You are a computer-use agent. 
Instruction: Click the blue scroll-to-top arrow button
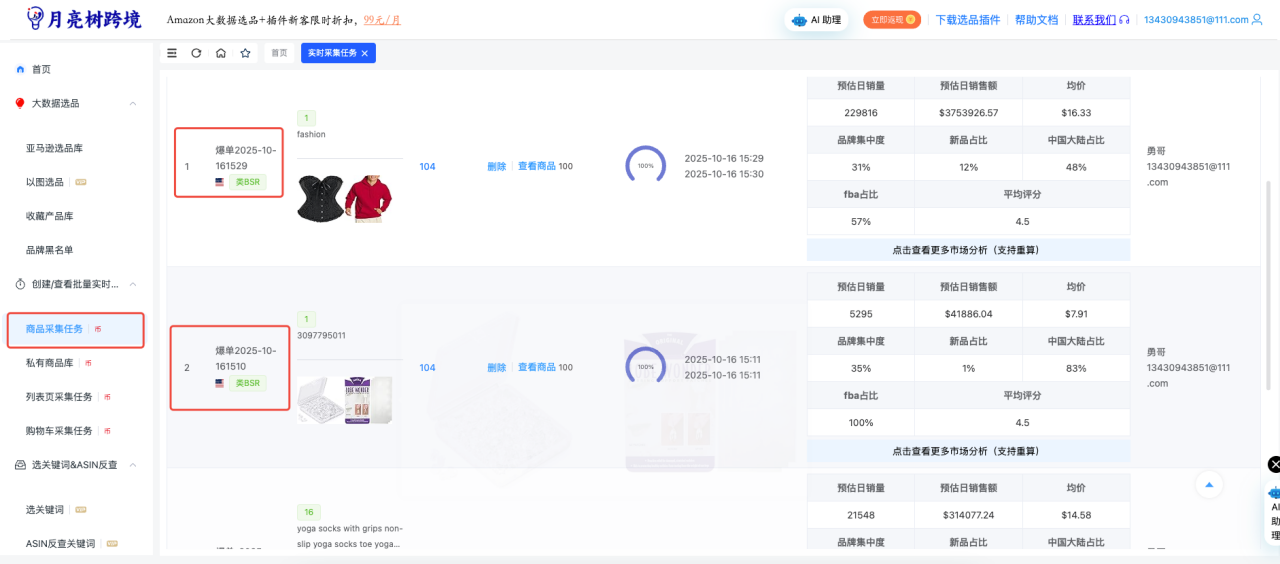[1209, 485]
